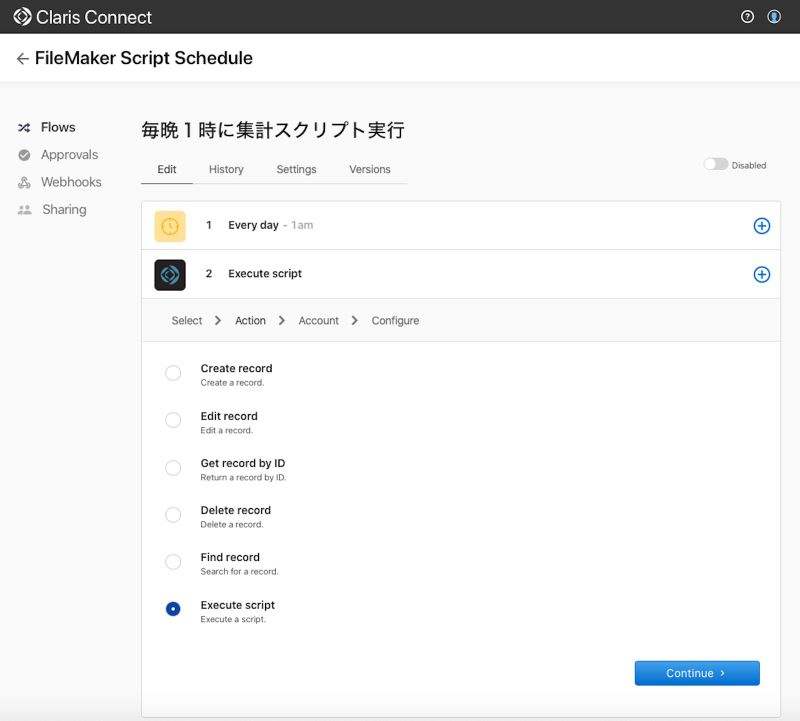Click the Claris Connect logo icon

(22, 17)
